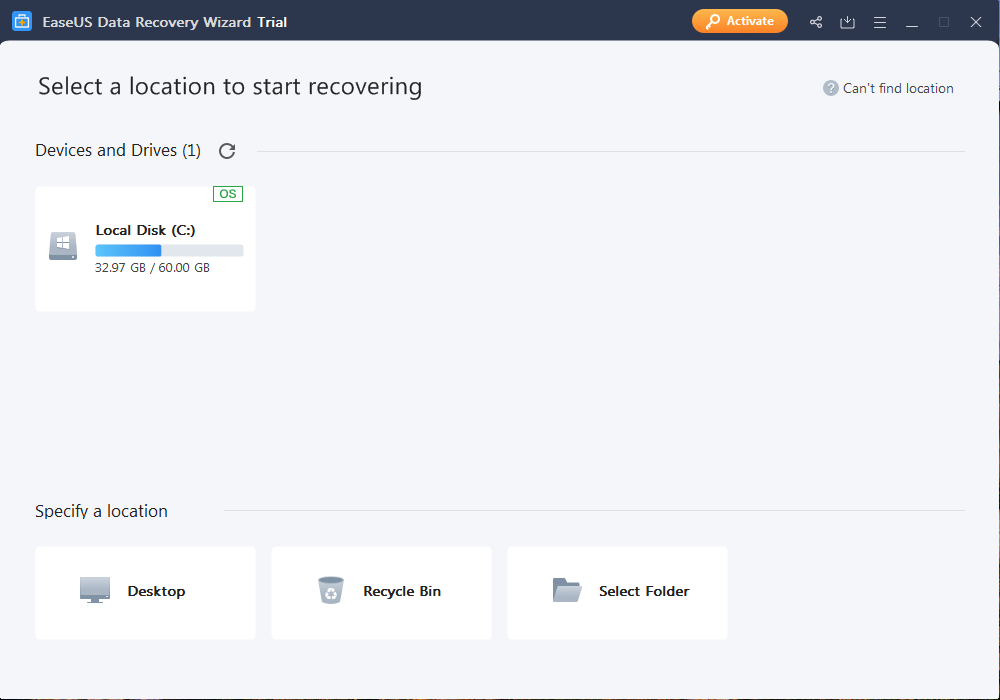Click the capacity bar of Local Disk (C:)
This screenshot has width=1000, height=700.
tap(168, 249)
